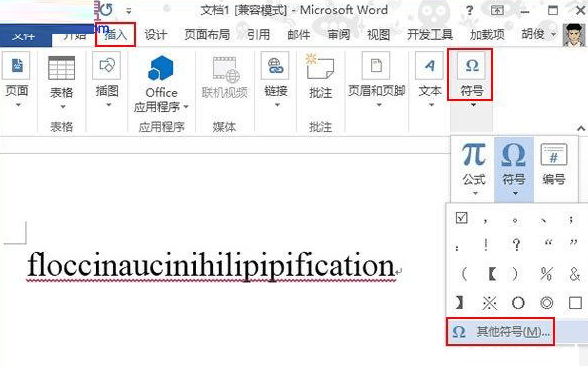
Task: Click the user profile avatar picture
Action: coord(574,35)
